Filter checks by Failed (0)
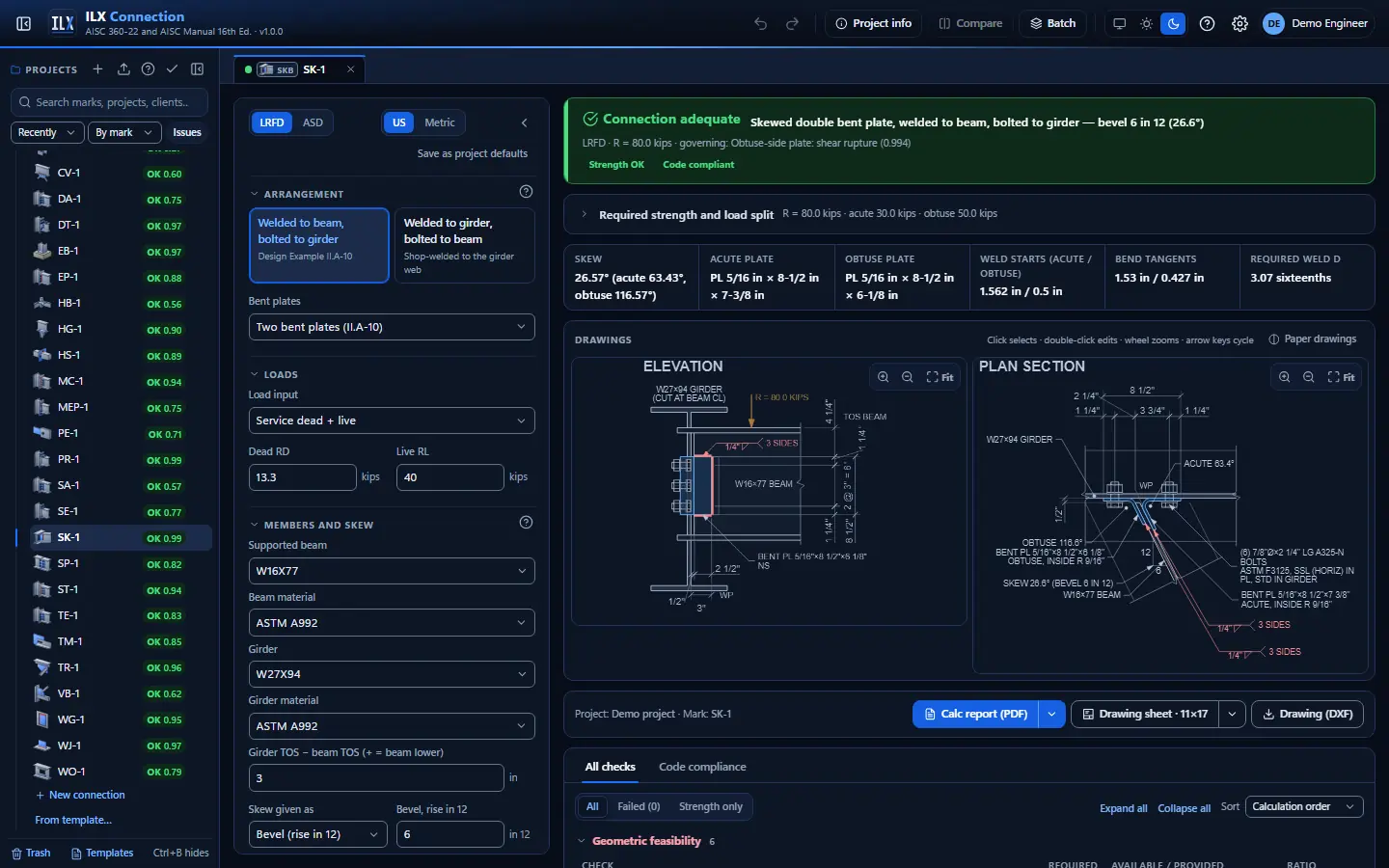The image size is (1389, 868). click(639, 806)
